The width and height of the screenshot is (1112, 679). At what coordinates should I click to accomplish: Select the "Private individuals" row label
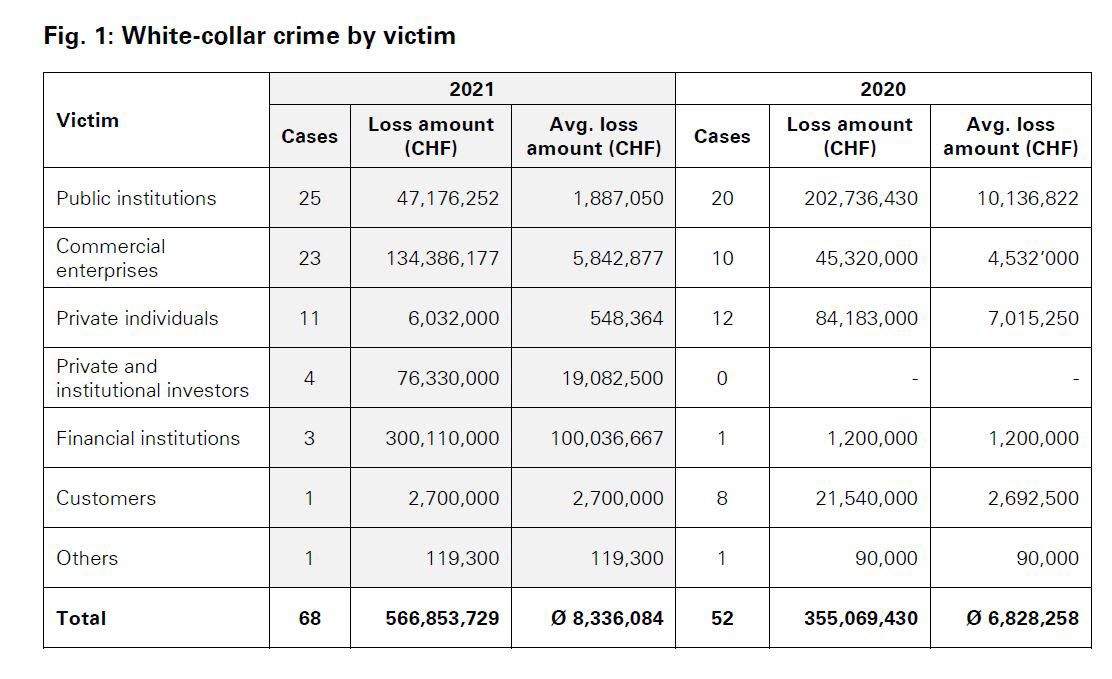tap(137, 318)
